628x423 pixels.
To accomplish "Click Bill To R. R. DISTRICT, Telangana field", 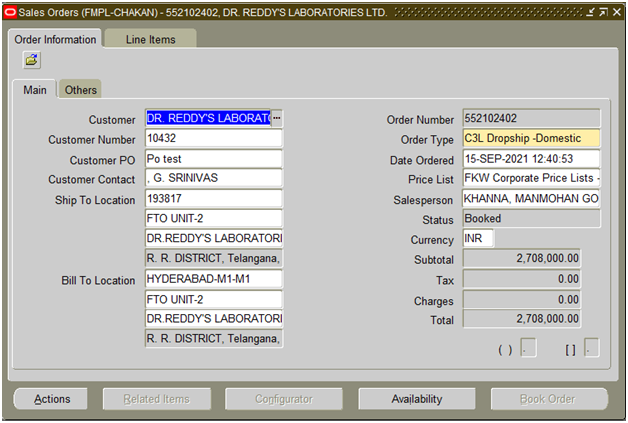I will (214, 339).
